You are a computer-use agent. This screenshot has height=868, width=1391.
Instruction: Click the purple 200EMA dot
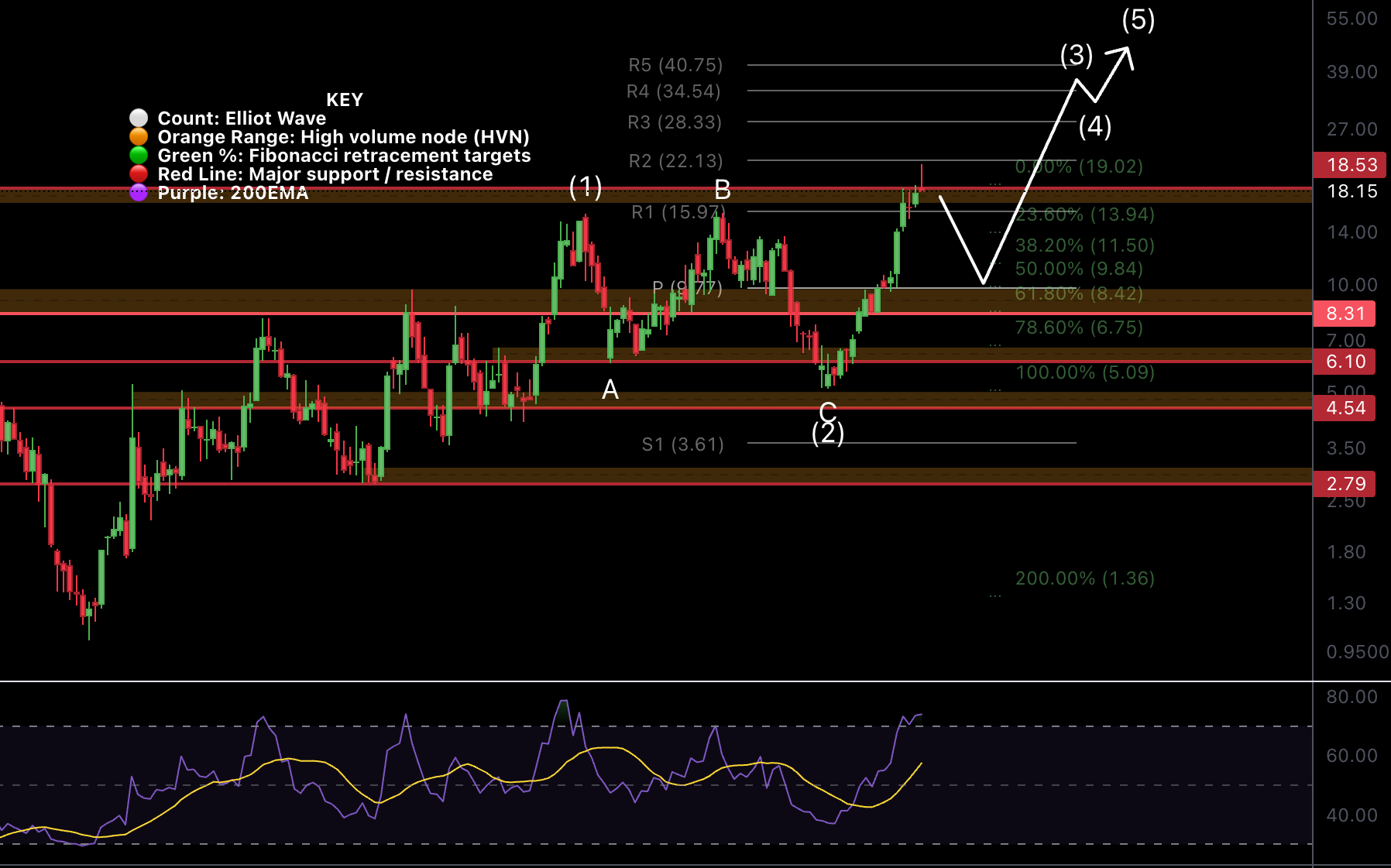coord(139,192)
